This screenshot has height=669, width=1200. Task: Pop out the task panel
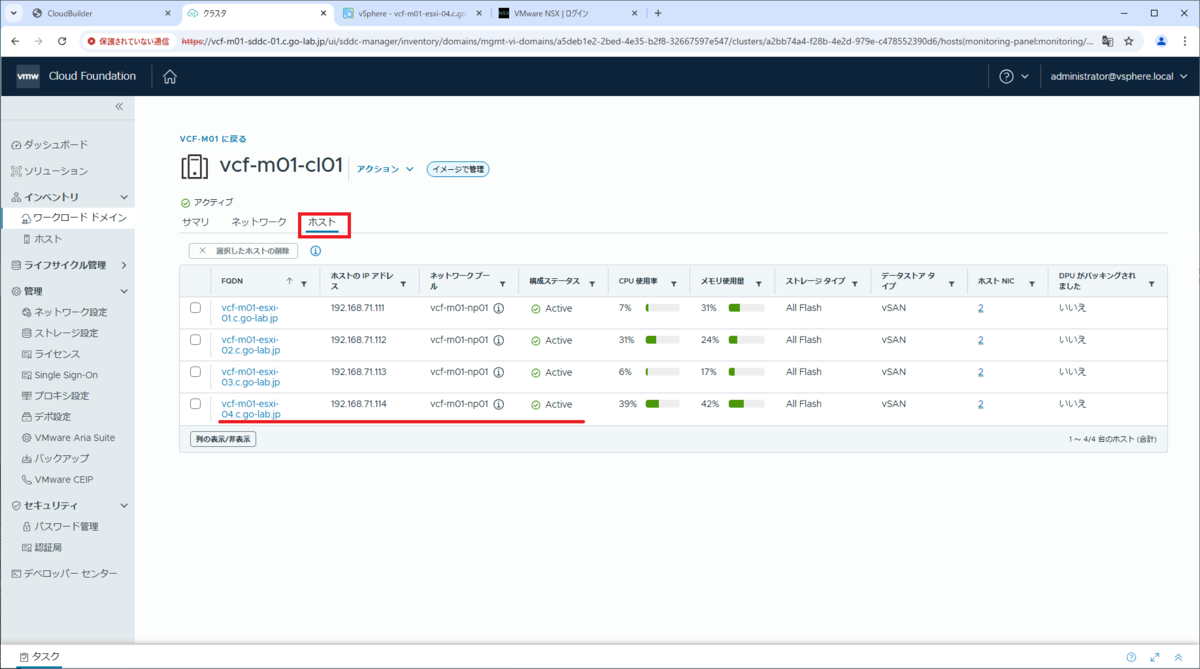1154,657
